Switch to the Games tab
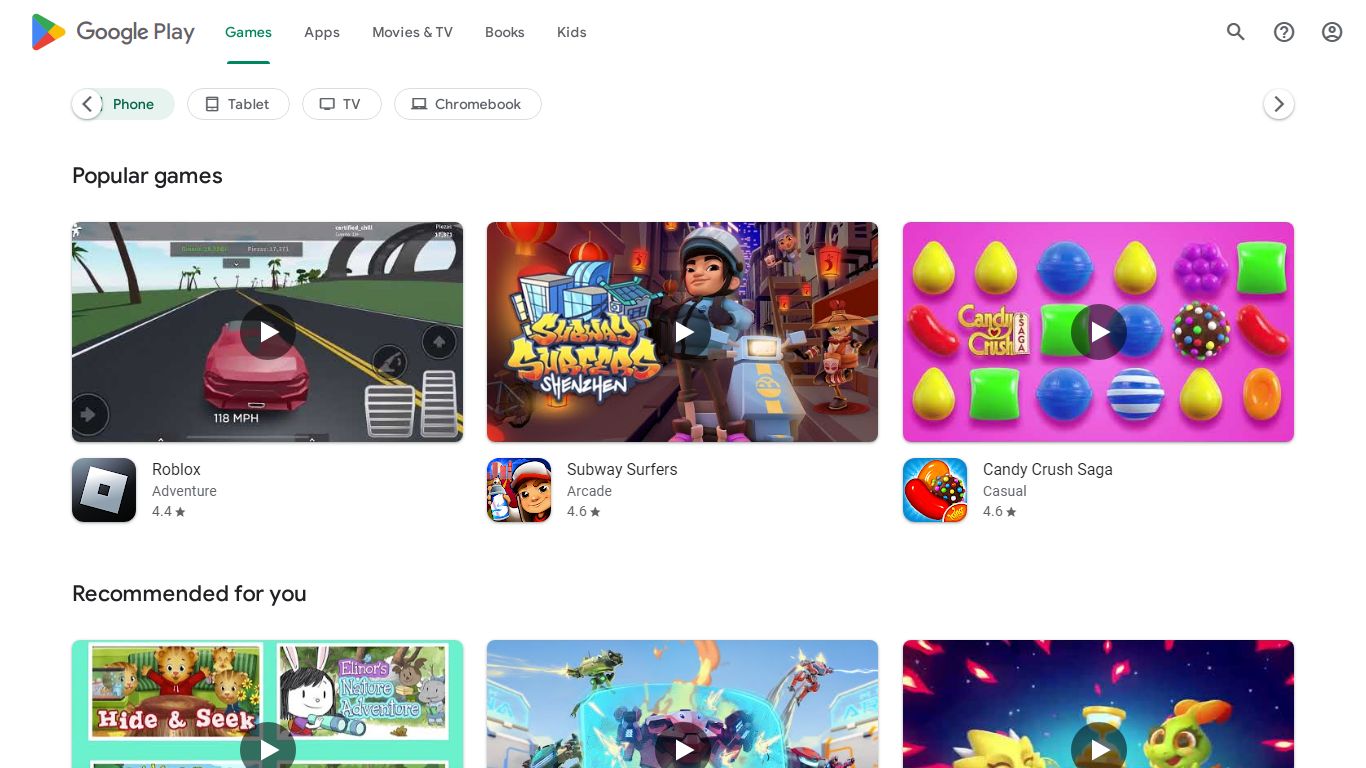The height and width of the screenshot is (768, 1366). (x=248, y=32)
